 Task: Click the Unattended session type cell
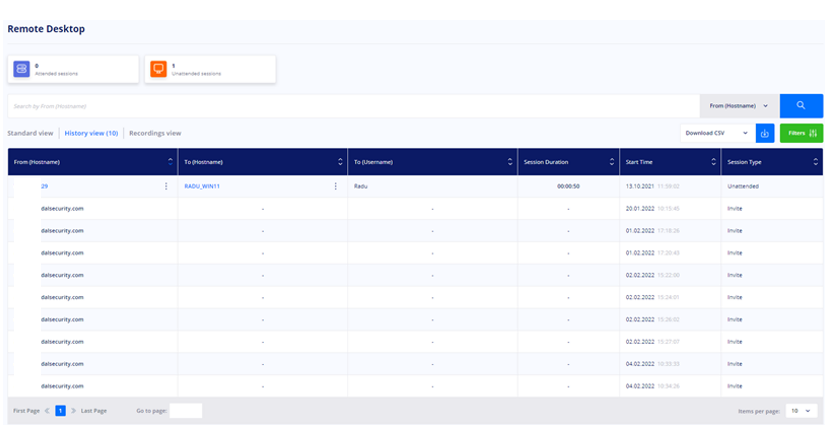pyautogui.click(x=743, y=186)
